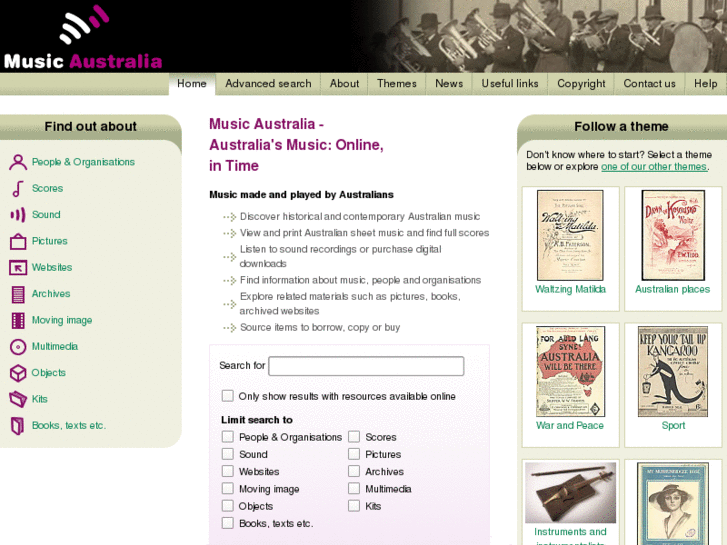
Task: Click the Waltzing Matilda sheet music cover
Action: coord(570,235)
